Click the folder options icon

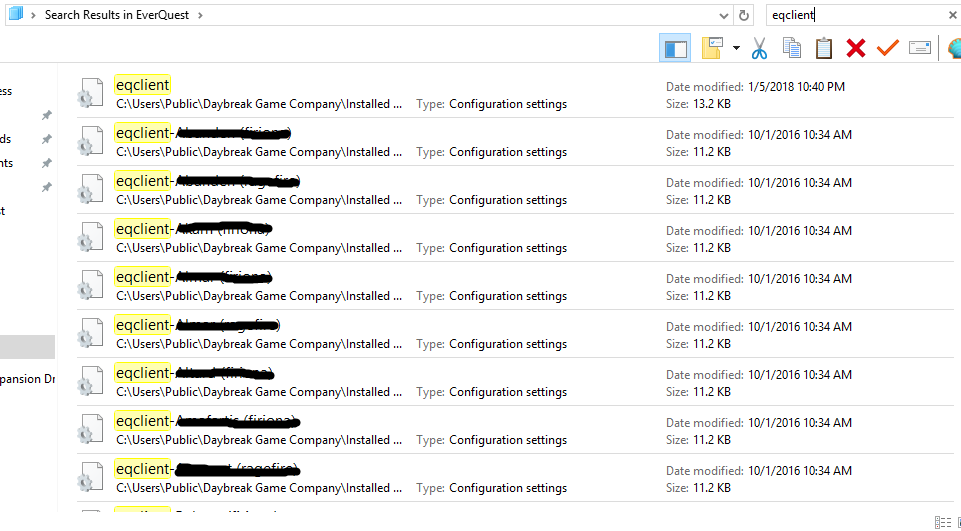coord(711,48)
